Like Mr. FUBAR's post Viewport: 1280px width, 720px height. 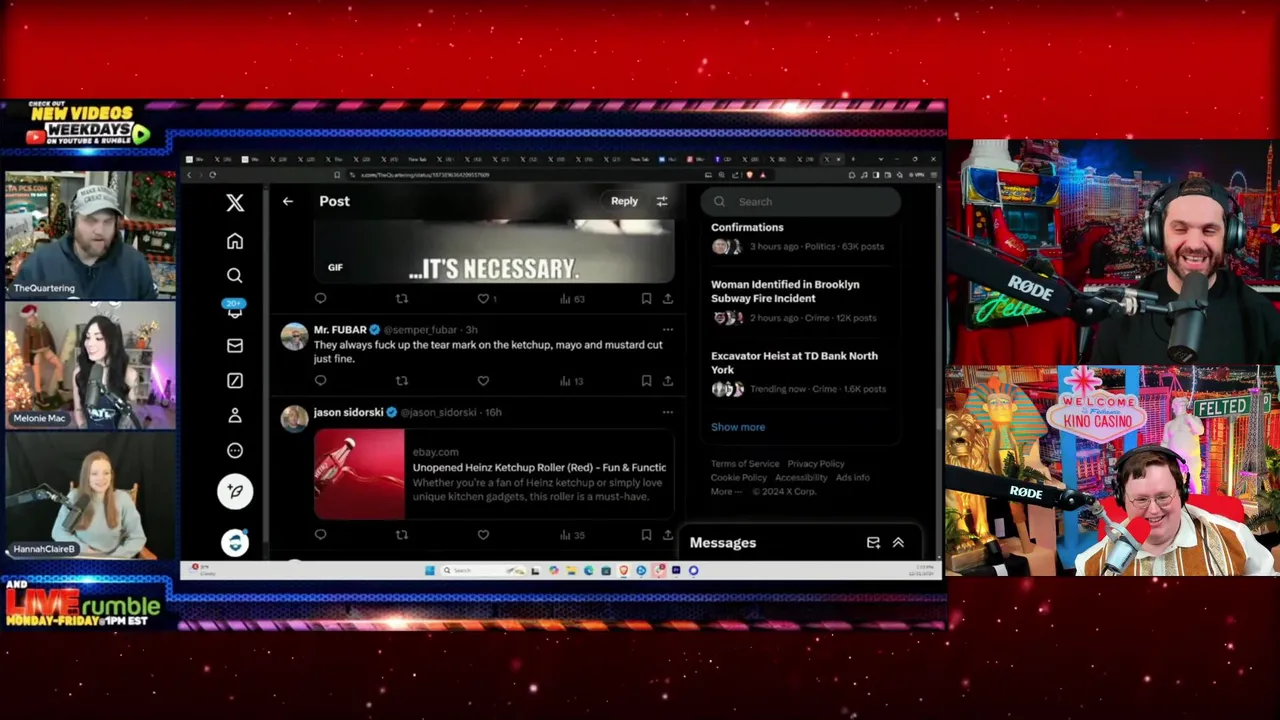[x=483, y=380]
